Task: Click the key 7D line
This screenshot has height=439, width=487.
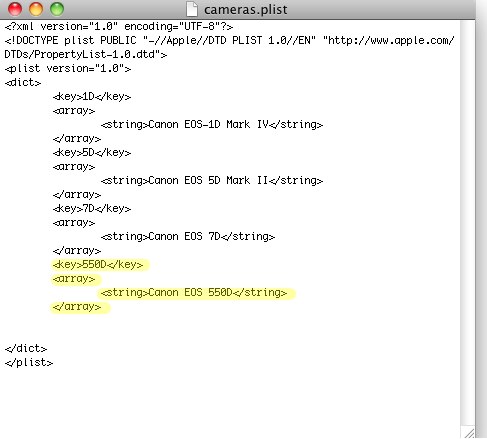Action: click(x=92, y=208)
